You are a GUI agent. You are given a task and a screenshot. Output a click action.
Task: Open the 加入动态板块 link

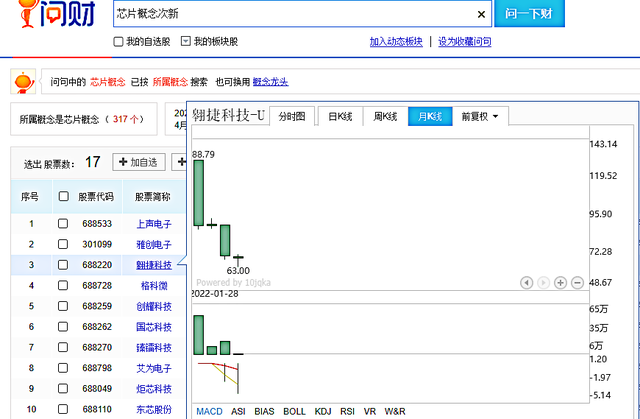396,42
